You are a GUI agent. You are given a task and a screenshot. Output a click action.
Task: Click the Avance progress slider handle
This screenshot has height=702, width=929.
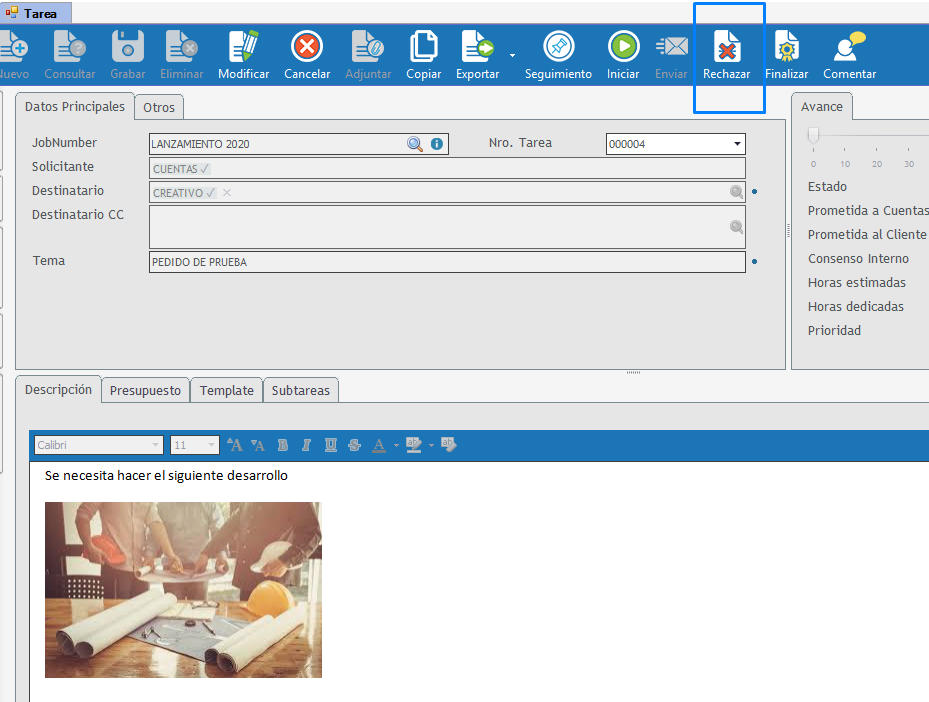pyautogui.click(x=814, y=135)
